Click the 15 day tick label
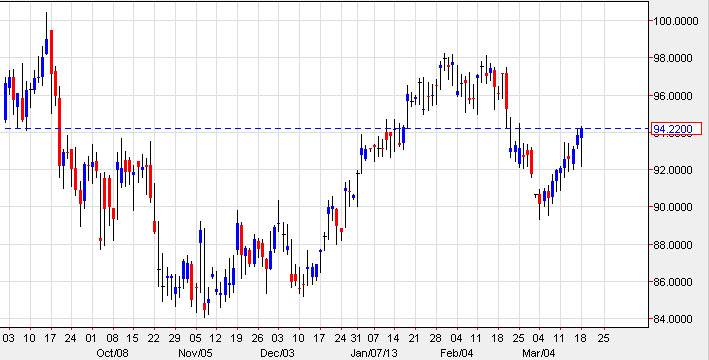 coord(133,338)
